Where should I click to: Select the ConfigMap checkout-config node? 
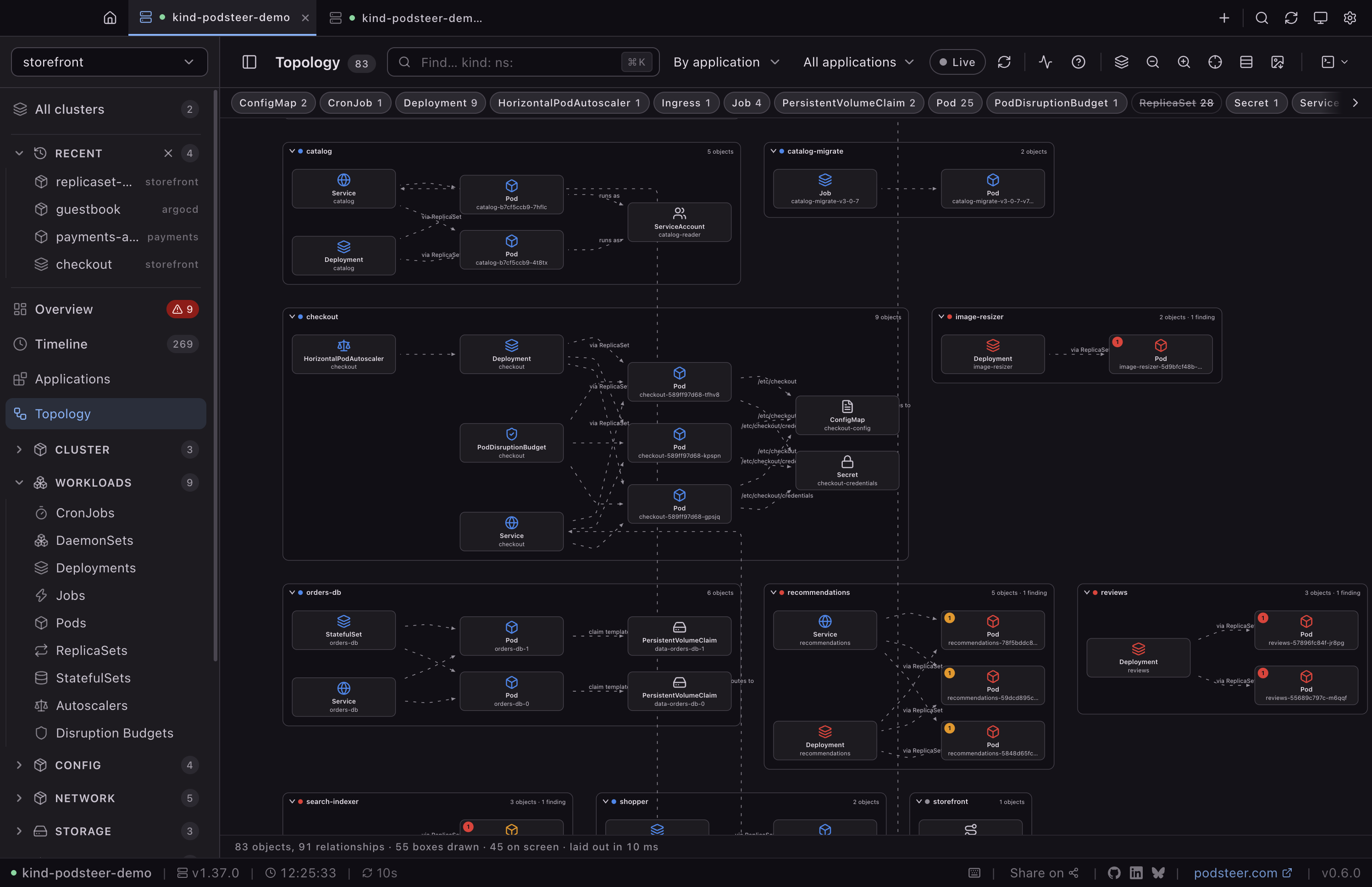(x=847, y=415)
